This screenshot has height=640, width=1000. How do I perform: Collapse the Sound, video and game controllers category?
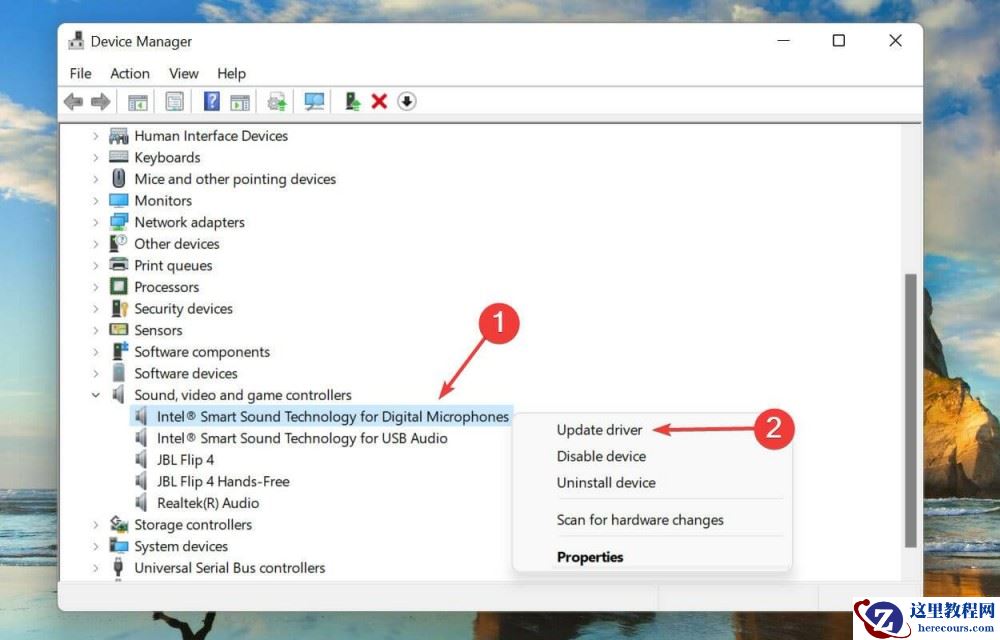(x=95, y=394)
